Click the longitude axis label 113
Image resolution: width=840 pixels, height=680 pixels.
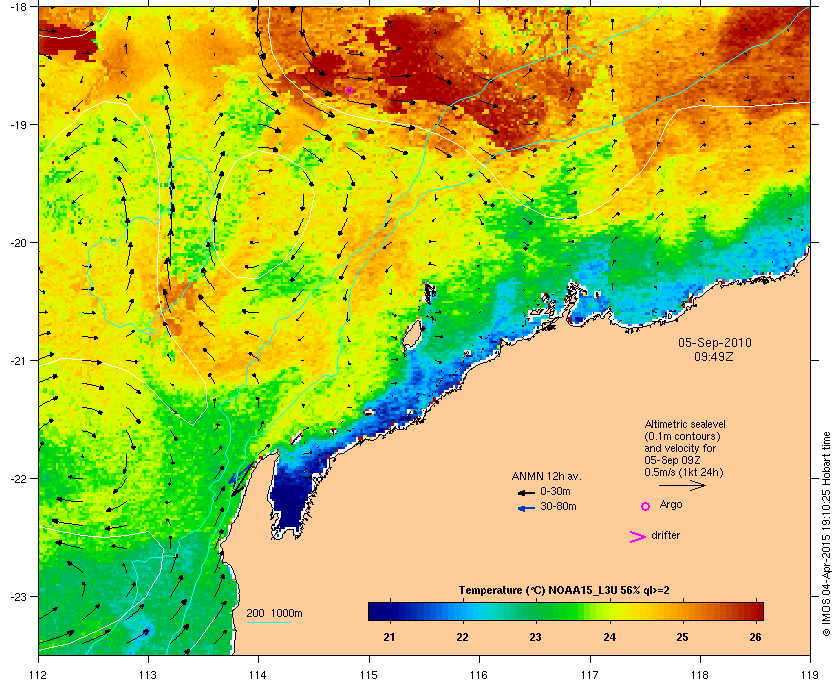click(148, 674)
